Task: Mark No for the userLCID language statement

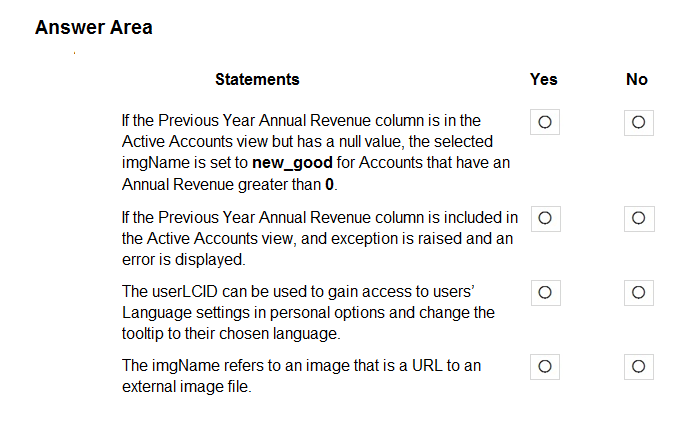Action: point(638,292)
